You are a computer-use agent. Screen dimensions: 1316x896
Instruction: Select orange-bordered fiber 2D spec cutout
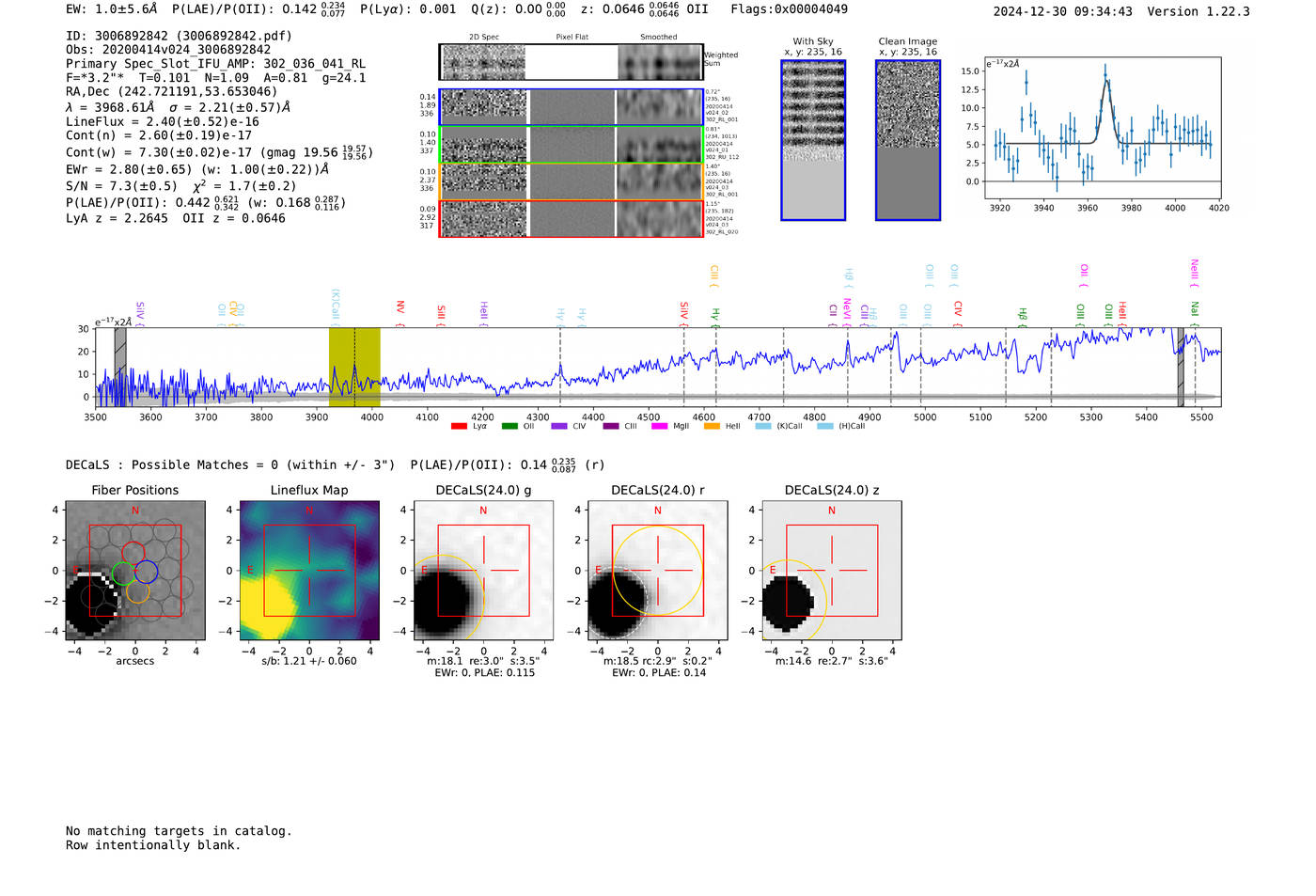484,181
